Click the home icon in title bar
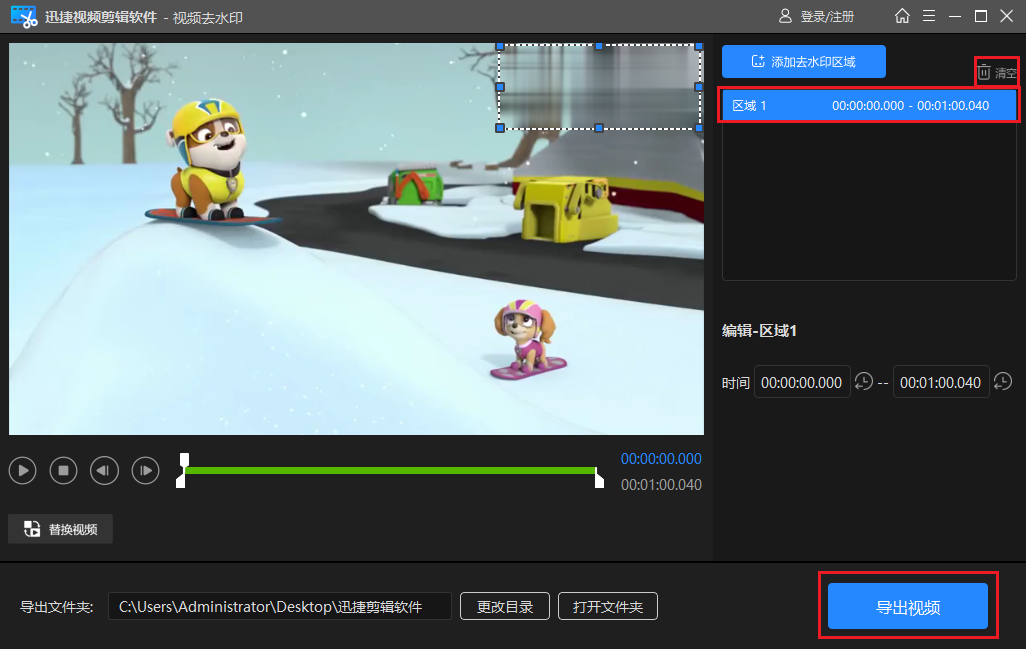The width and height of the screenshot is (1026, 649). point(902,16)
